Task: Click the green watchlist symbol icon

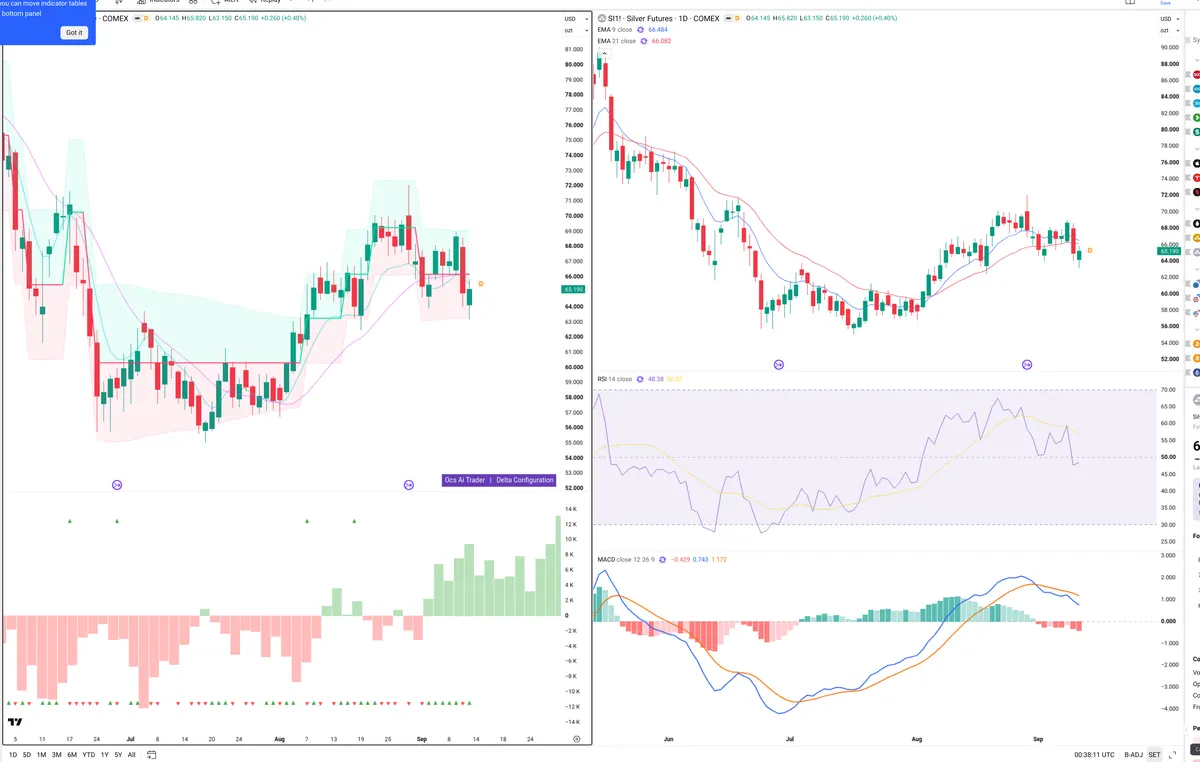Action: (x=1196, y=118)
